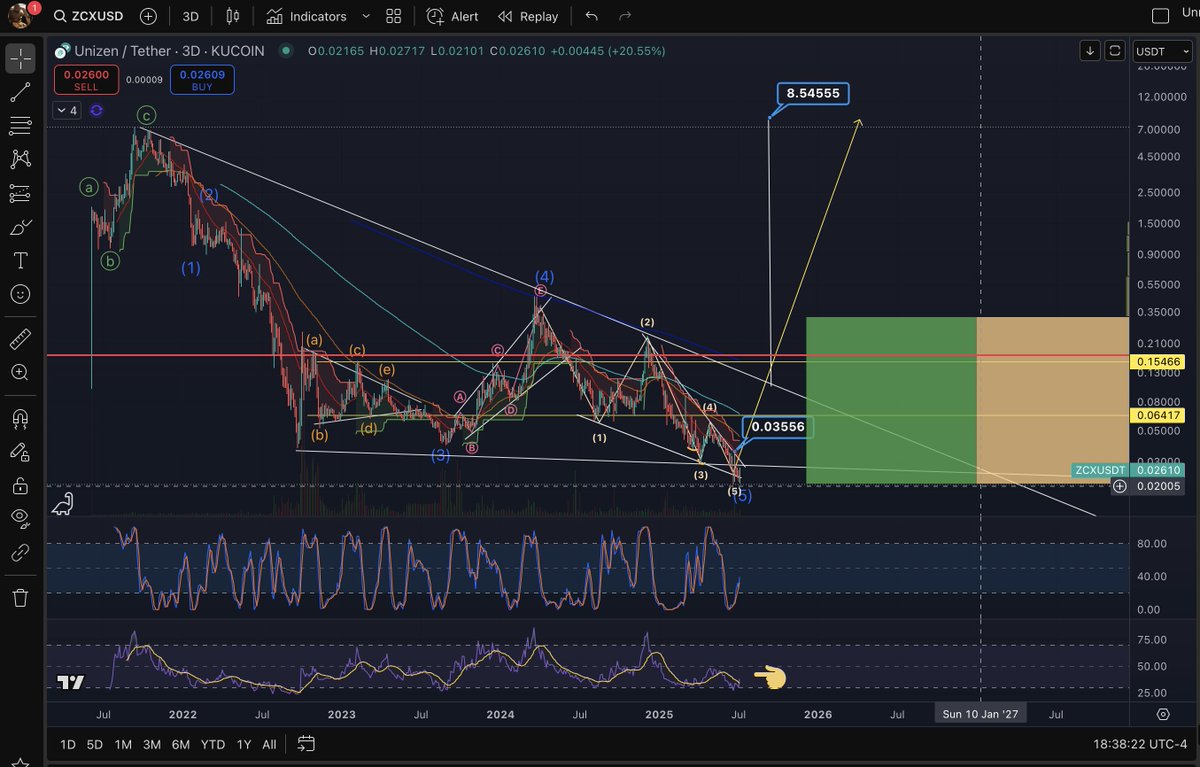Open the 3D interval selector

point(190,16)
